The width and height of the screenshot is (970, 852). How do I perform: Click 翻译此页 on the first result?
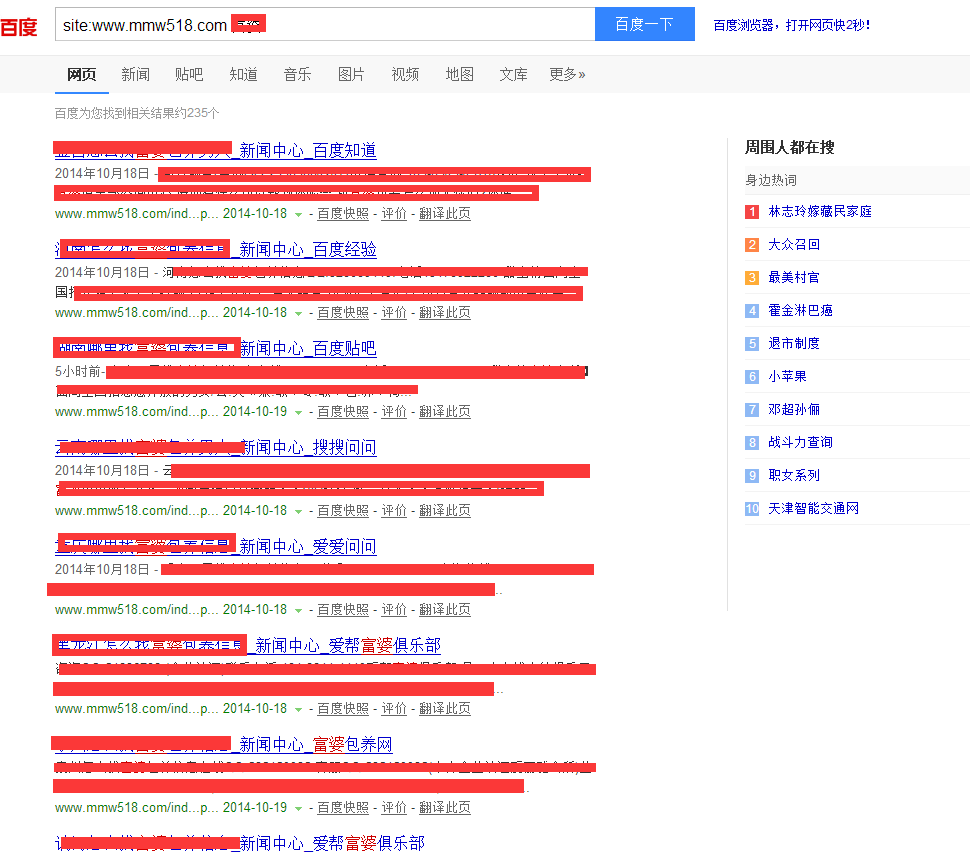pyautogui.click(x=444, y=213)
